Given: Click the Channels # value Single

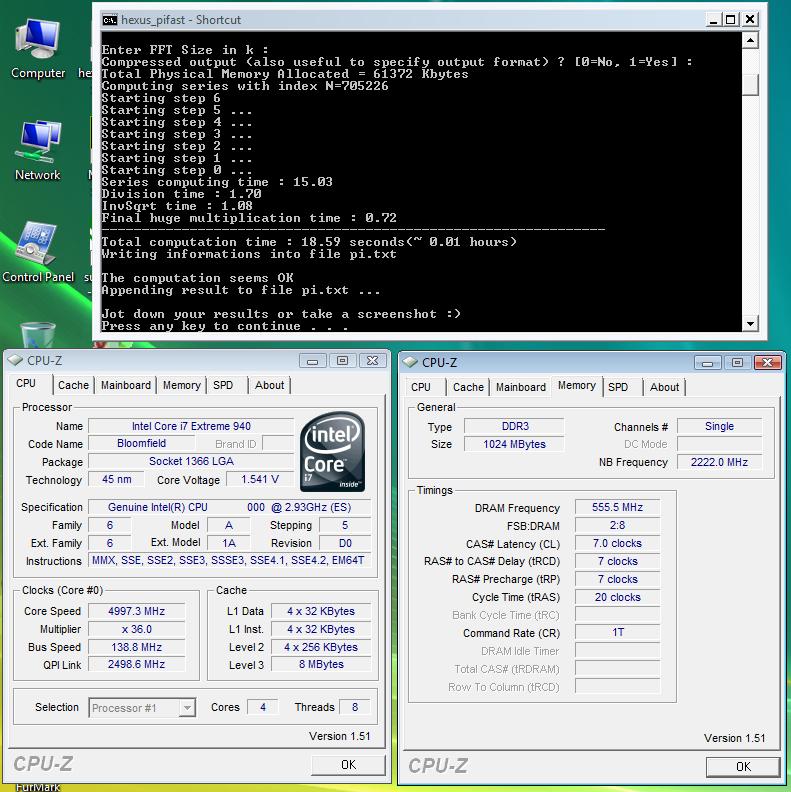Looking at the screenshot, I should tap(719, 426).
